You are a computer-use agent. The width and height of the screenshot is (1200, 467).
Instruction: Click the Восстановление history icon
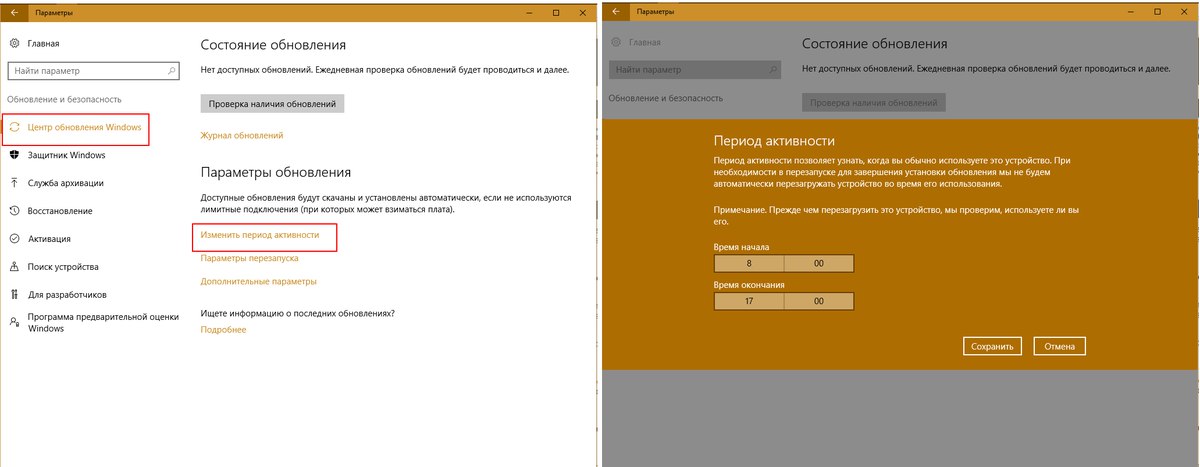(x=14, y=211)
